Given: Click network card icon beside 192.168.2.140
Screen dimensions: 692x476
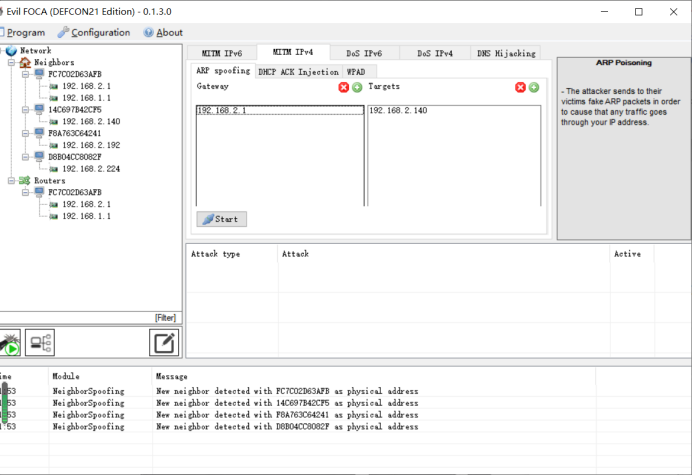Looking at the screenshot, I should point(53,122).
